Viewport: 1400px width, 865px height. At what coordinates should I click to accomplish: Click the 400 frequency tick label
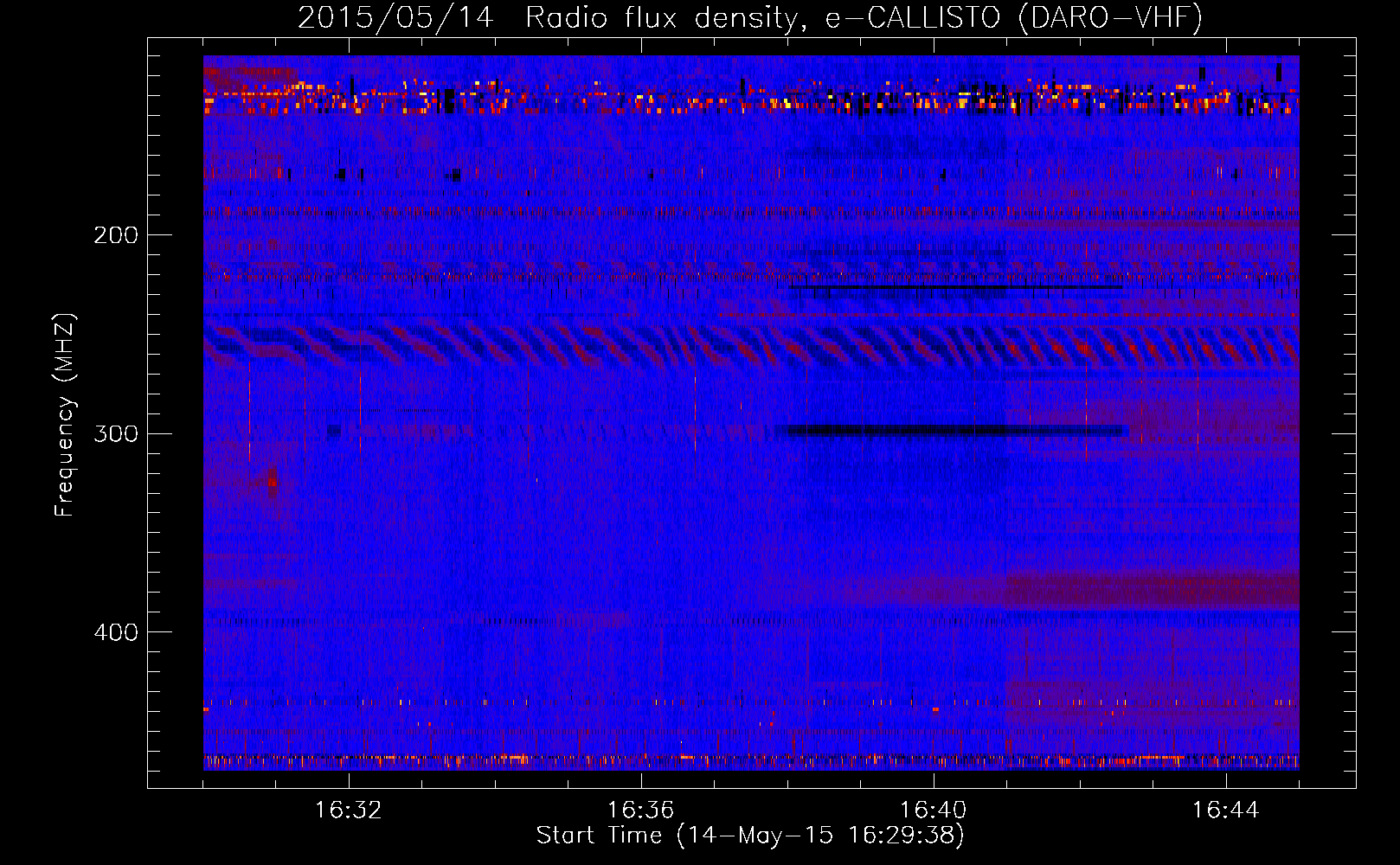116,632
